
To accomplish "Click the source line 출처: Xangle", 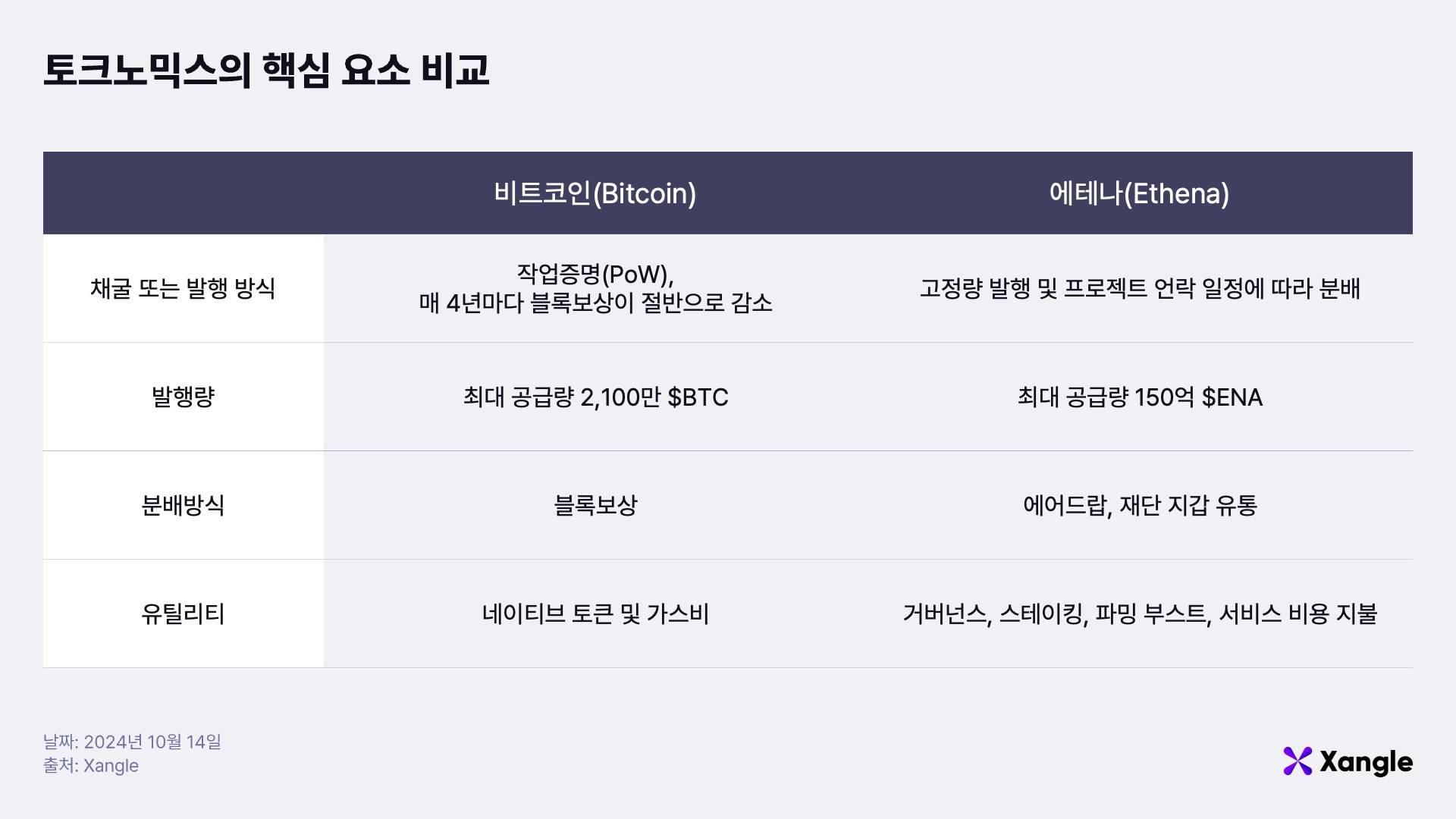I will pyautogui.click(x=91, y=765).
